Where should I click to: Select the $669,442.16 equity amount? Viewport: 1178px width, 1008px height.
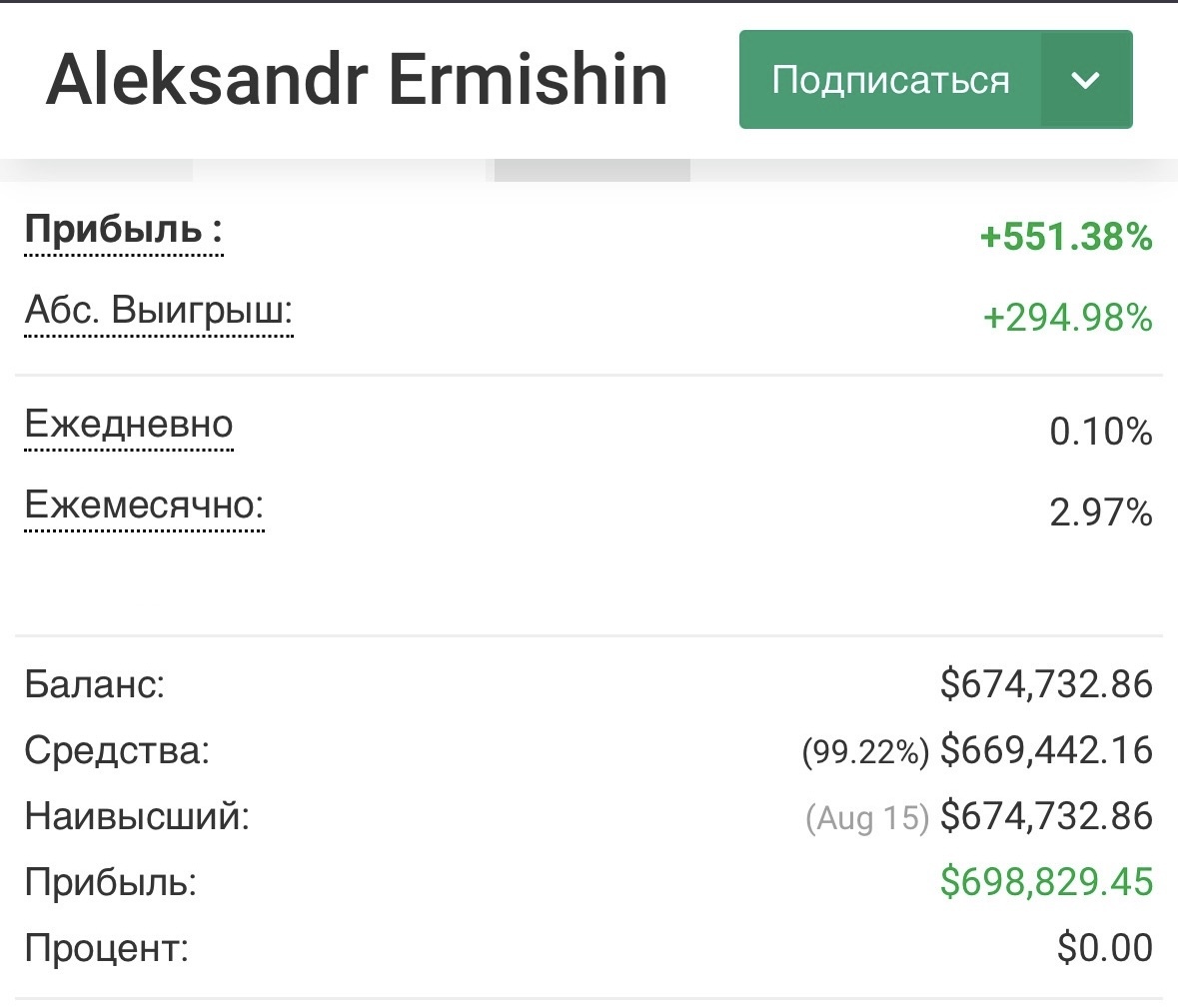1046,750
